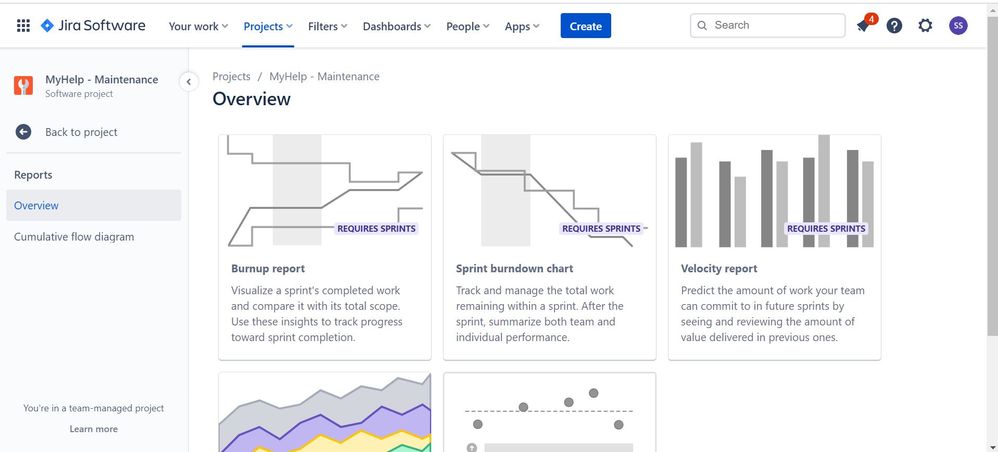Open the Apps menu
This screenshot has width=998, height=452.
pos(522,26)
